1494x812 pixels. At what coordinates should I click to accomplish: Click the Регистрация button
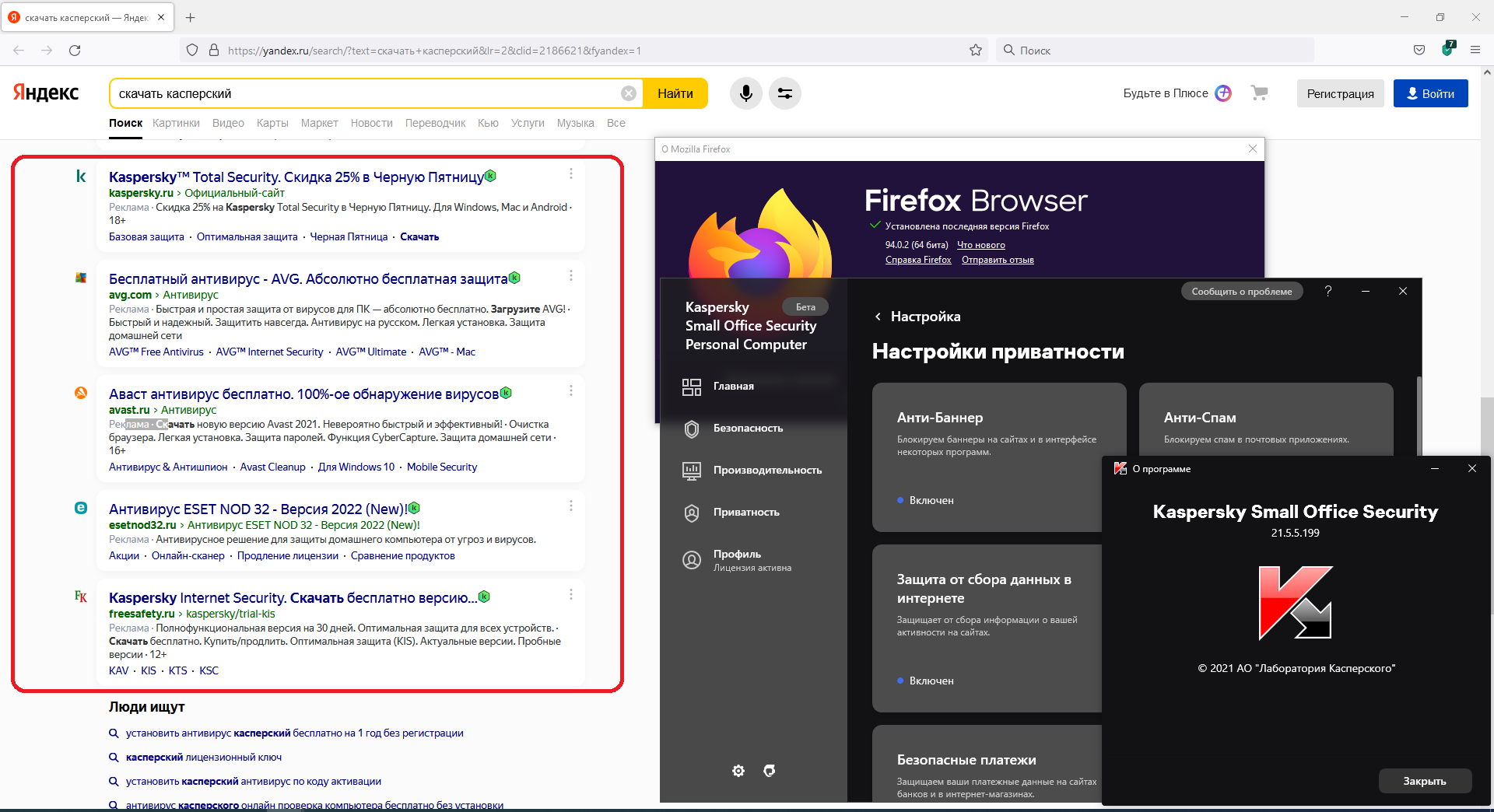[x=1340, y=93]
